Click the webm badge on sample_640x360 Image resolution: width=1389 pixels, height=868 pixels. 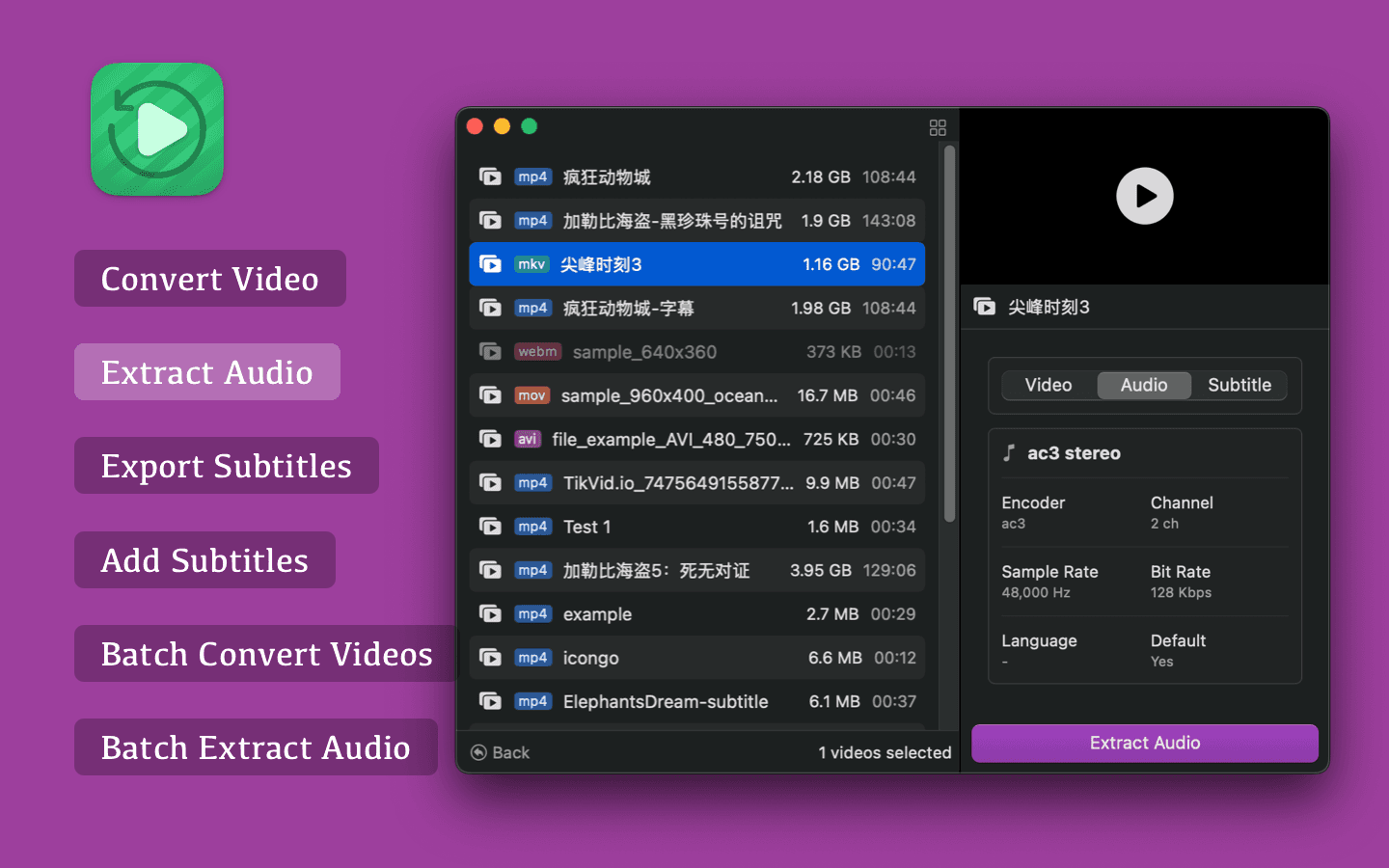tap(537, 352)
